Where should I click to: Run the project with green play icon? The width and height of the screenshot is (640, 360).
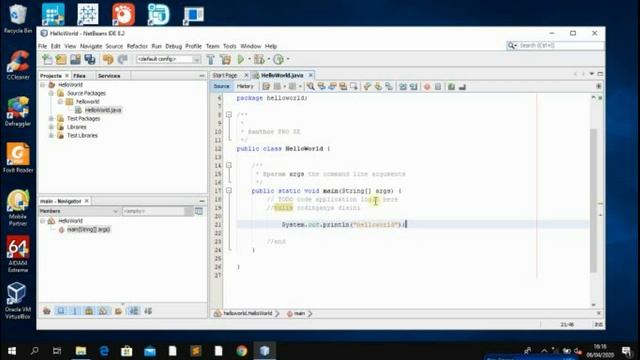pos(241,60)
